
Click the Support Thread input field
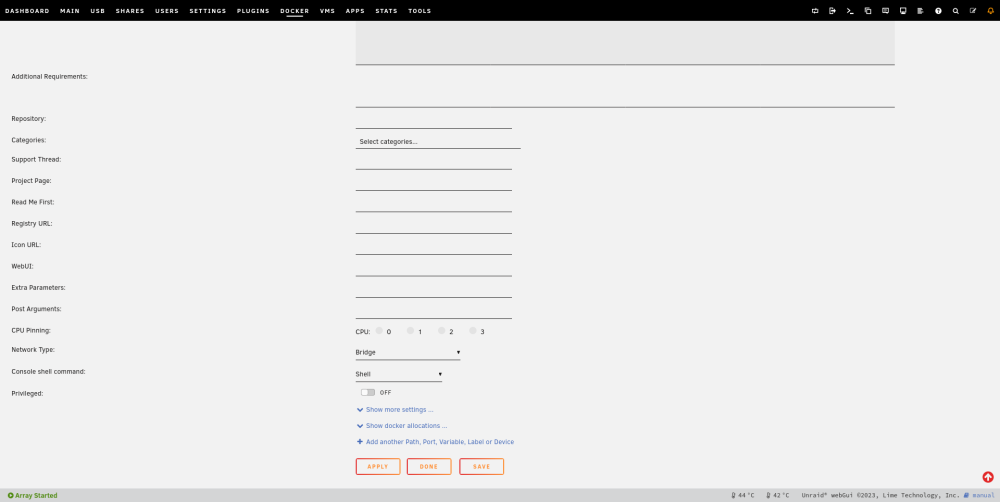[434, 161]
